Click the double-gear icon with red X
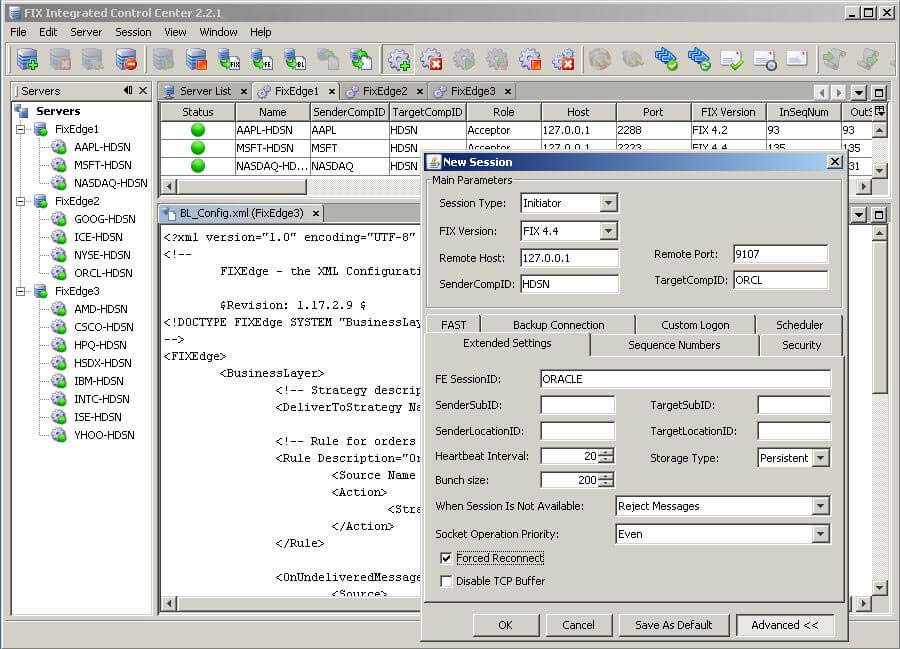This screenshot has height=649, width=900. click(564, 59)
